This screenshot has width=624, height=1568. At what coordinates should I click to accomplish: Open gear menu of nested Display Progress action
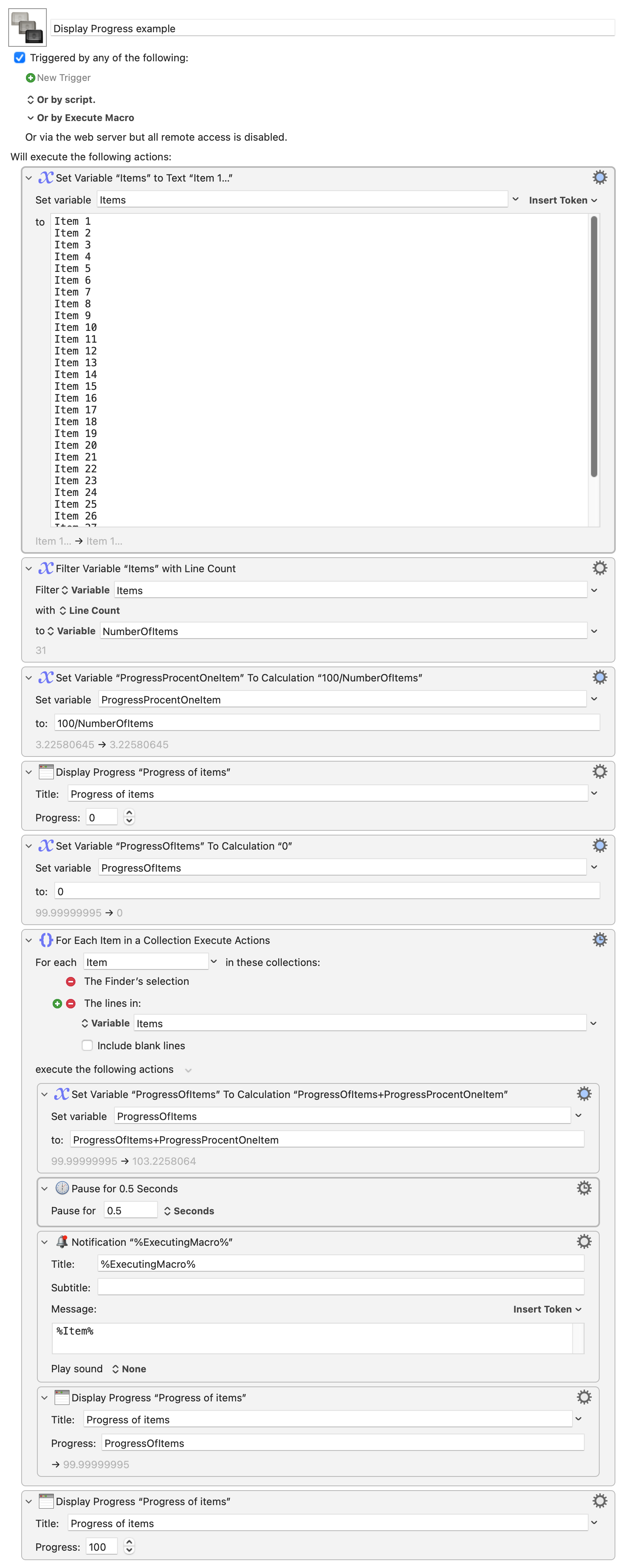coord(584,1397)
